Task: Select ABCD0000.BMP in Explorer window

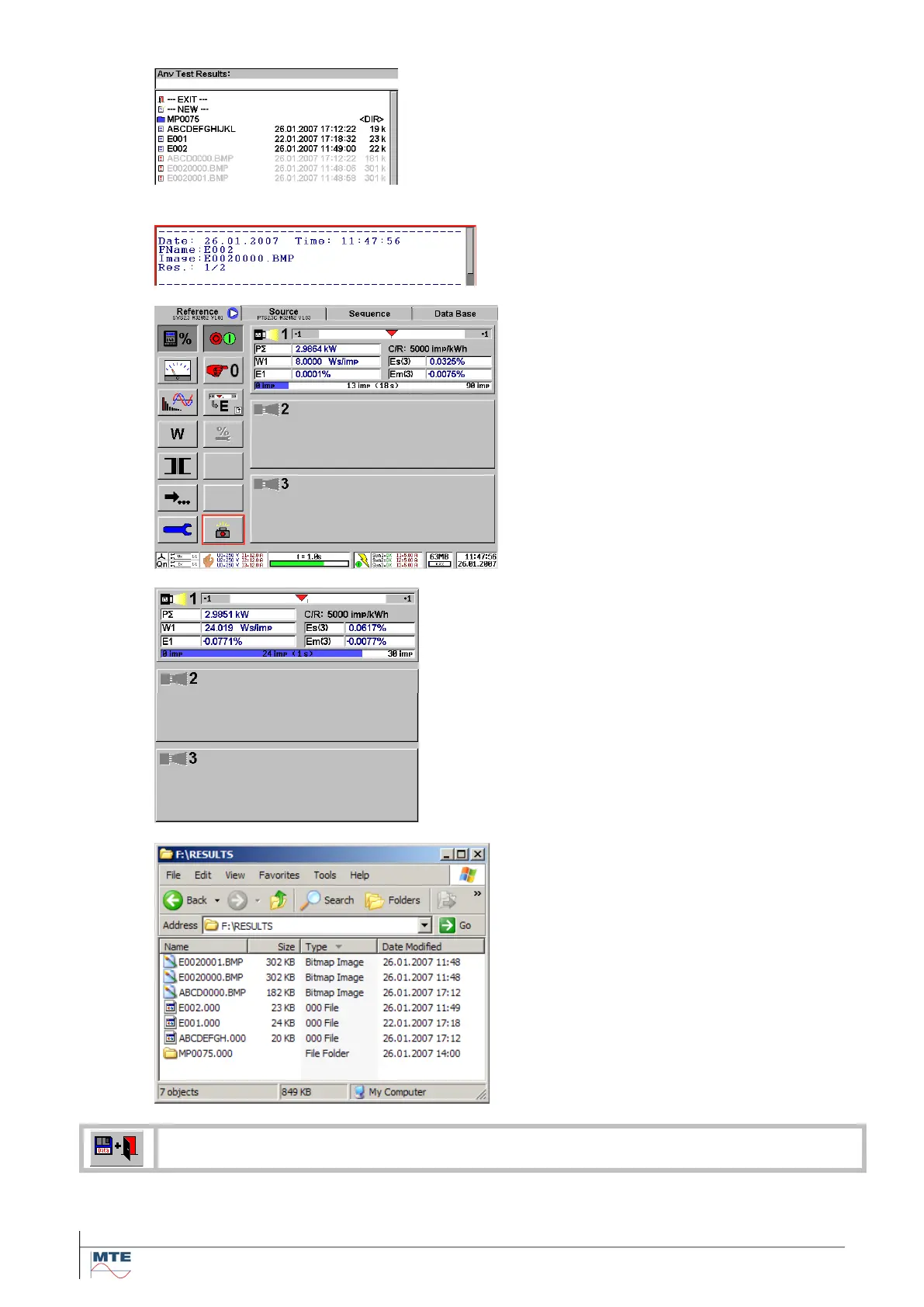Action: tap(206, 993)
